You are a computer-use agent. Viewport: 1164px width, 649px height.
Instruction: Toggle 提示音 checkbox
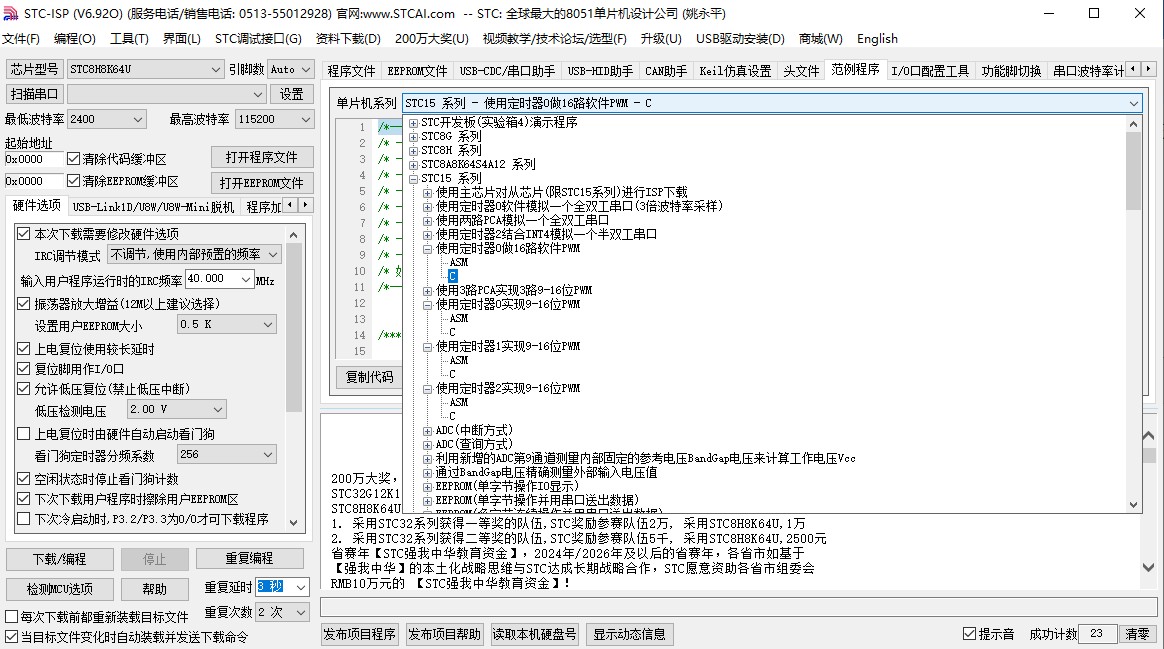pyautogui.click(x=969, y=634)
